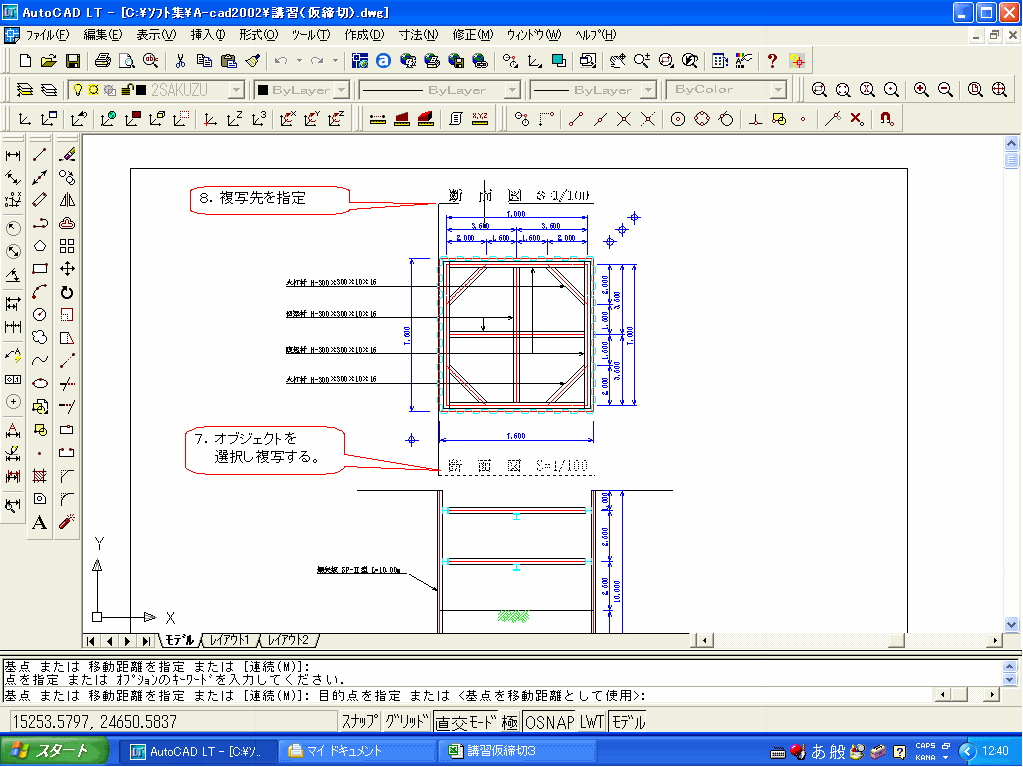Expand the Redo history dropdown arrow
The height and width of the screenshot is (767, 1023).
[x=335, y=61]
